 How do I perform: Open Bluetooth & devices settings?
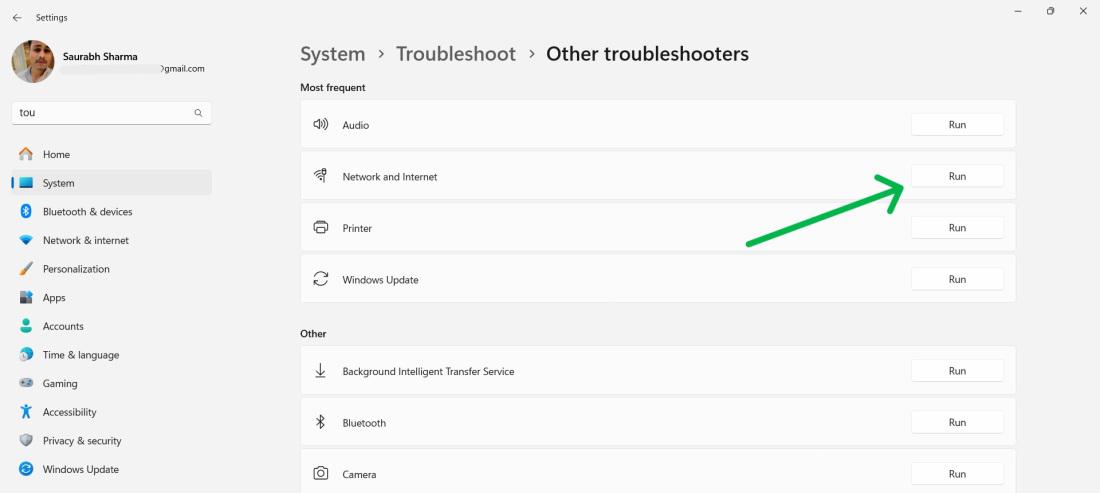[112, 212]
